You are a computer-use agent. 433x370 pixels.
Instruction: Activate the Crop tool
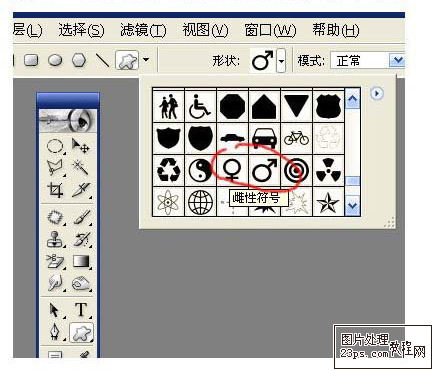(55, 190)
